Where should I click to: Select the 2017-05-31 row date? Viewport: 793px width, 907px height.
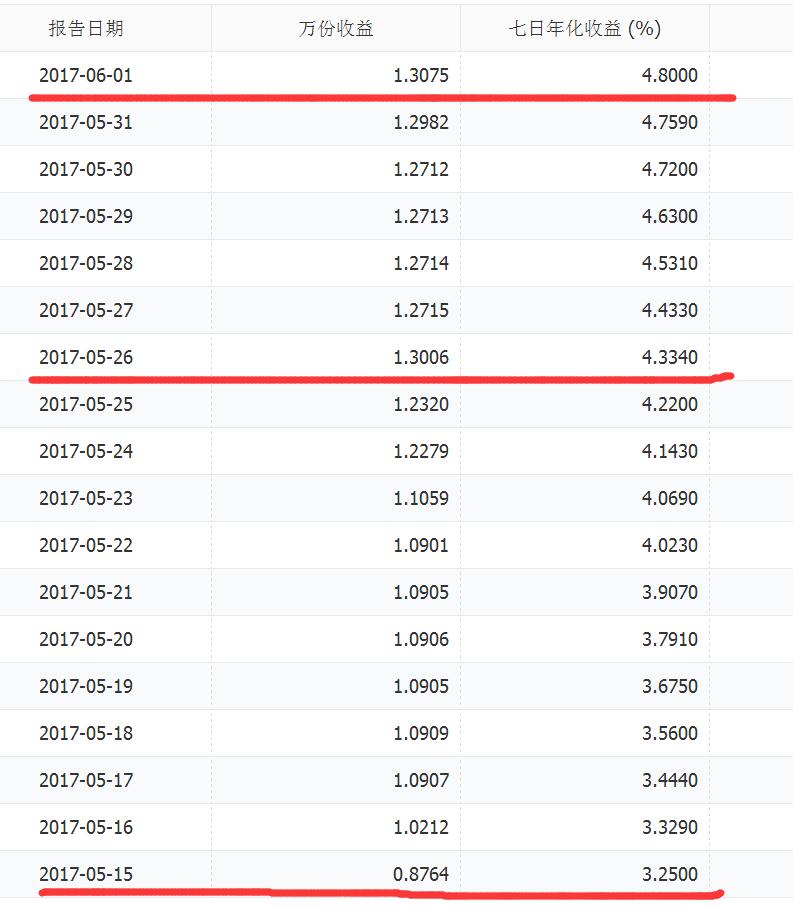[x=85, y=122]
